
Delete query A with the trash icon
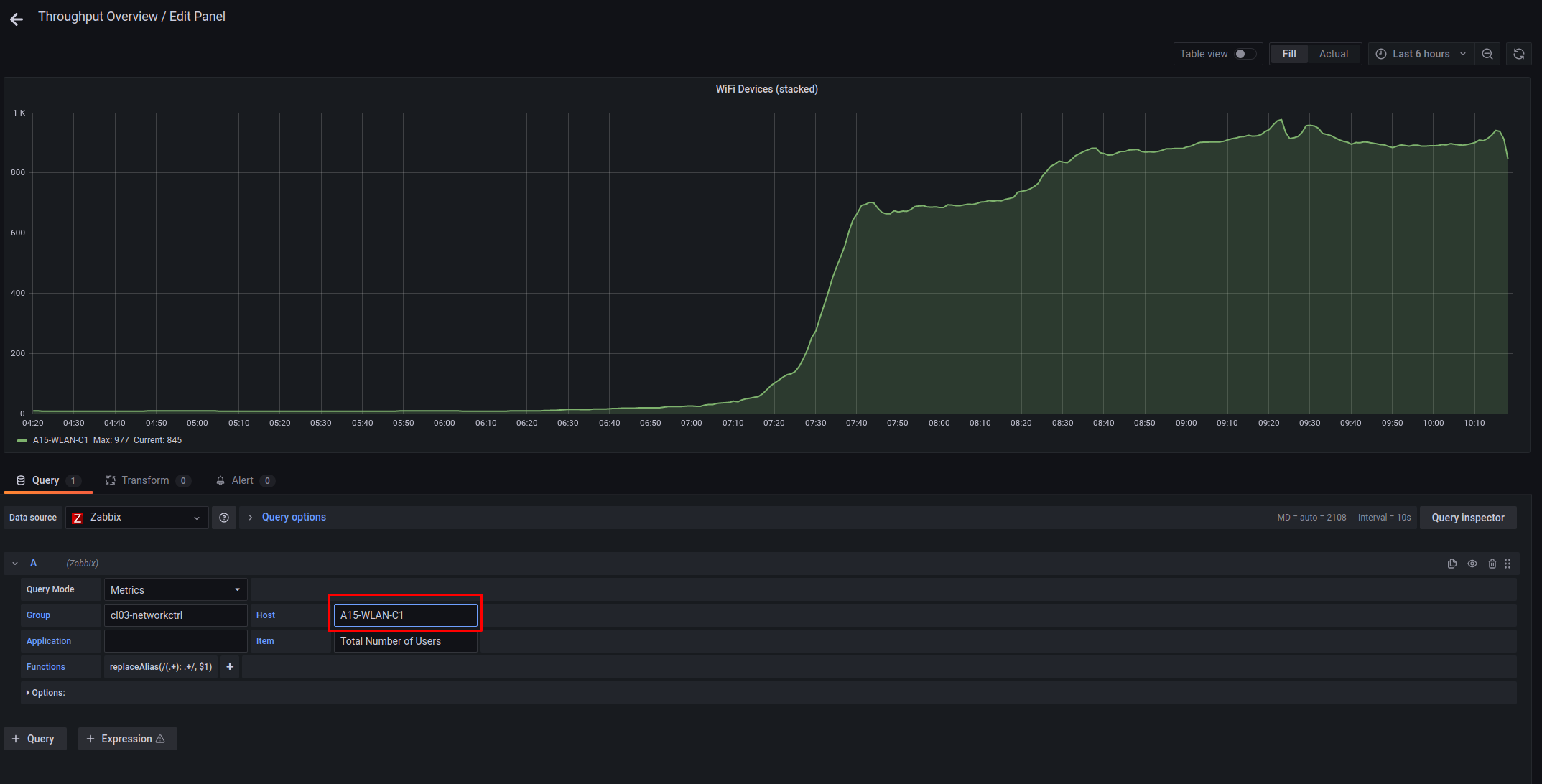click(x=1492, y=564)
